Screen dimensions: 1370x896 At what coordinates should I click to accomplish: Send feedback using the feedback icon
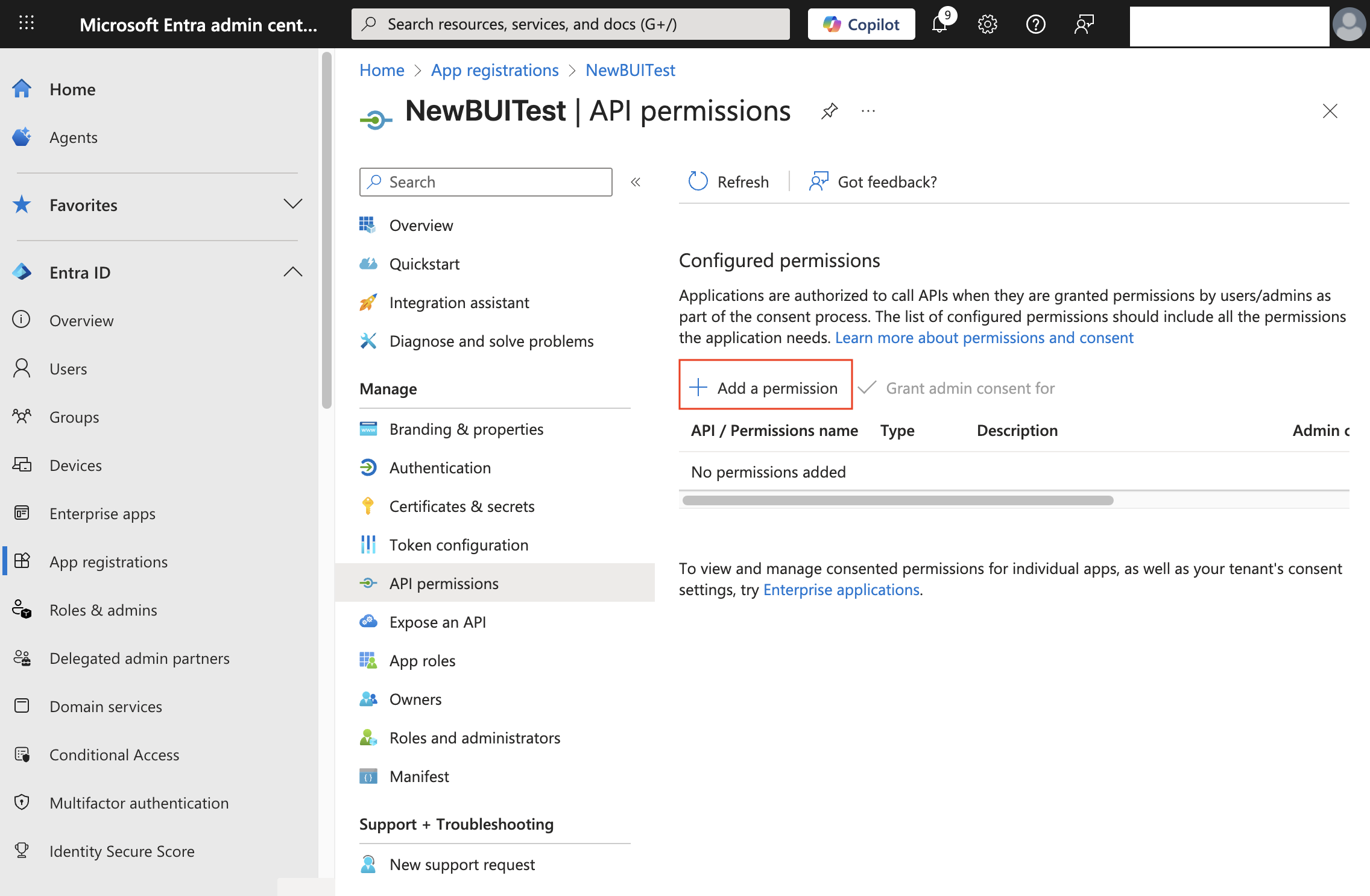click(1084, 24)
